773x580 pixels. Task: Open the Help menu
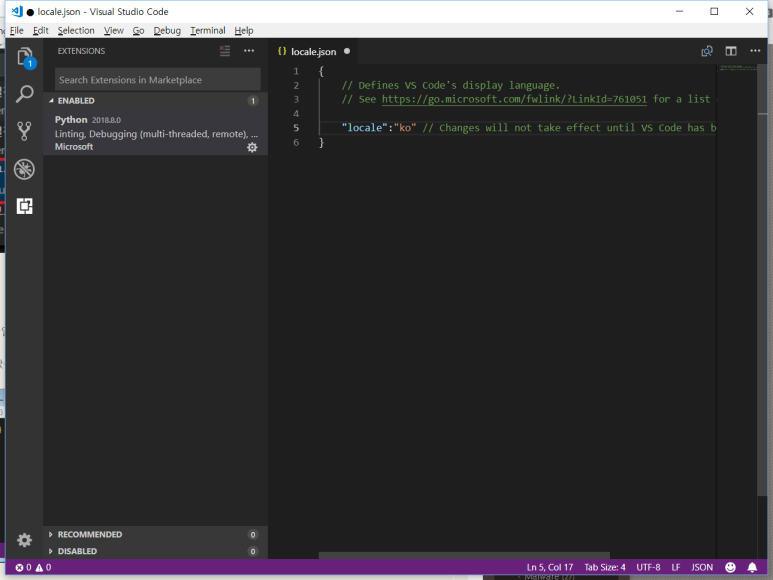[x=244, y=31]
